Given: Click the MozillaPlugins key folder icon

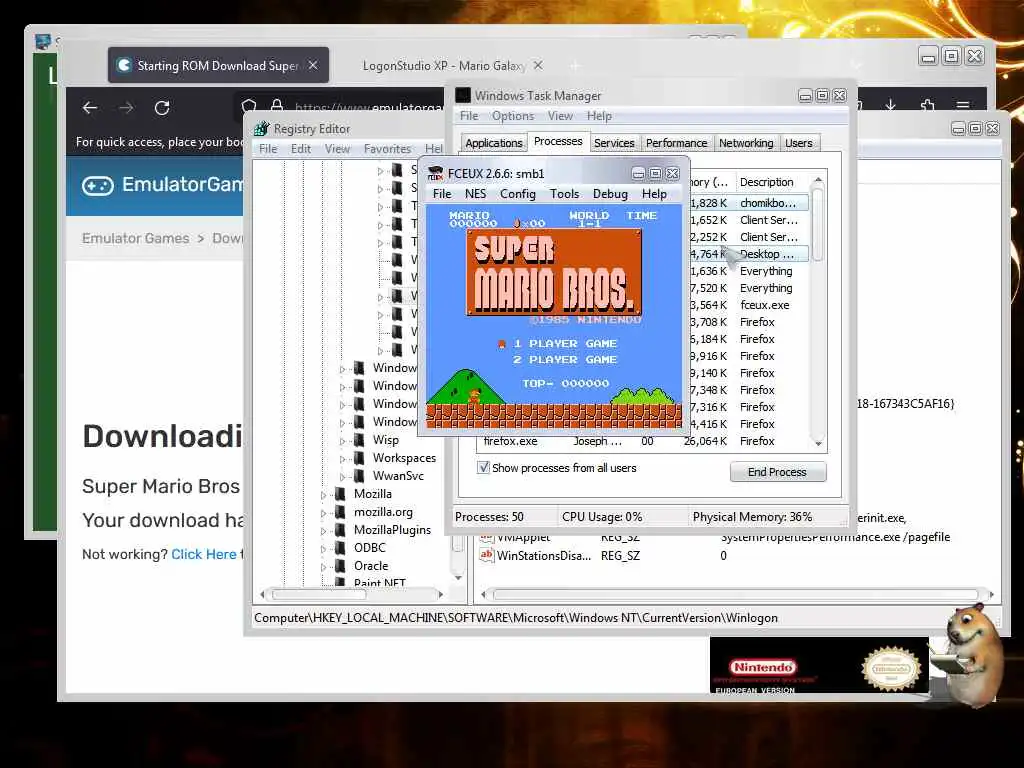Looking at the screenshot, I should (340, 530).
